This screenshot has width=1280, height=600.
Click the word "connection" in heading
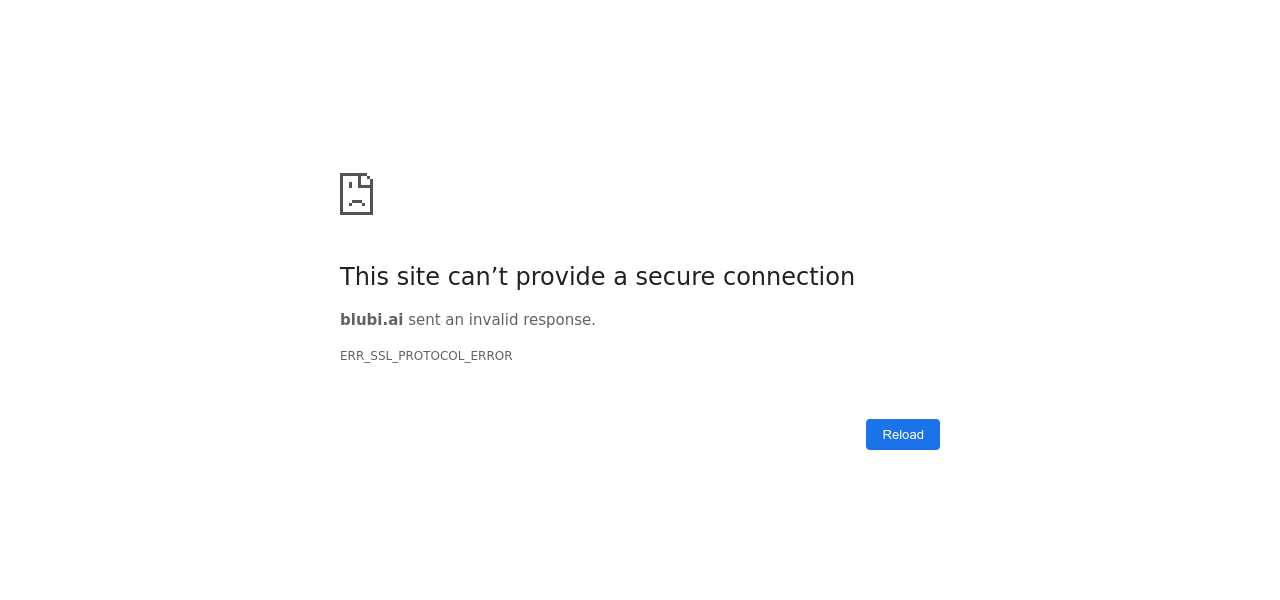click(788, 277)
